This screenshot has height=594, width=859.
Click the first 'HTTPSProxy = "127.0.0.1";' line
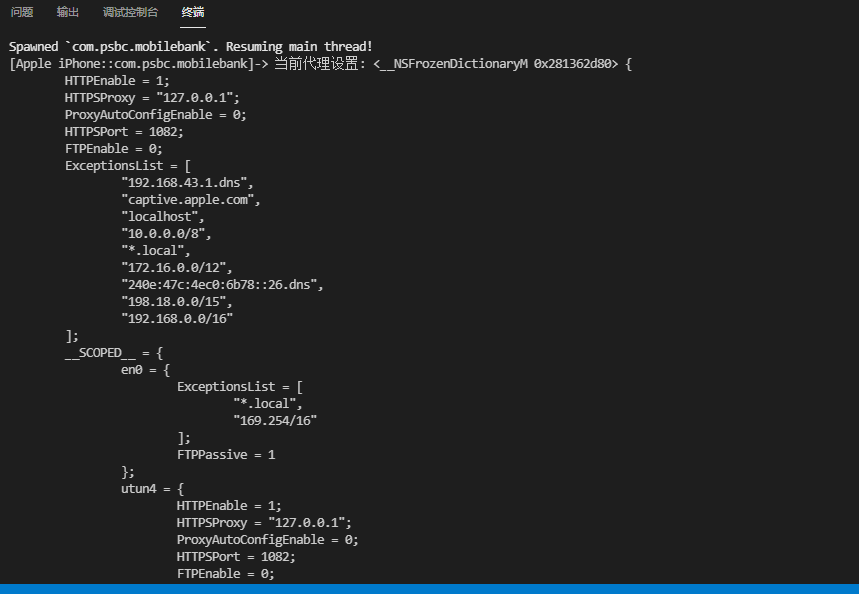click(x=152, y=98)
